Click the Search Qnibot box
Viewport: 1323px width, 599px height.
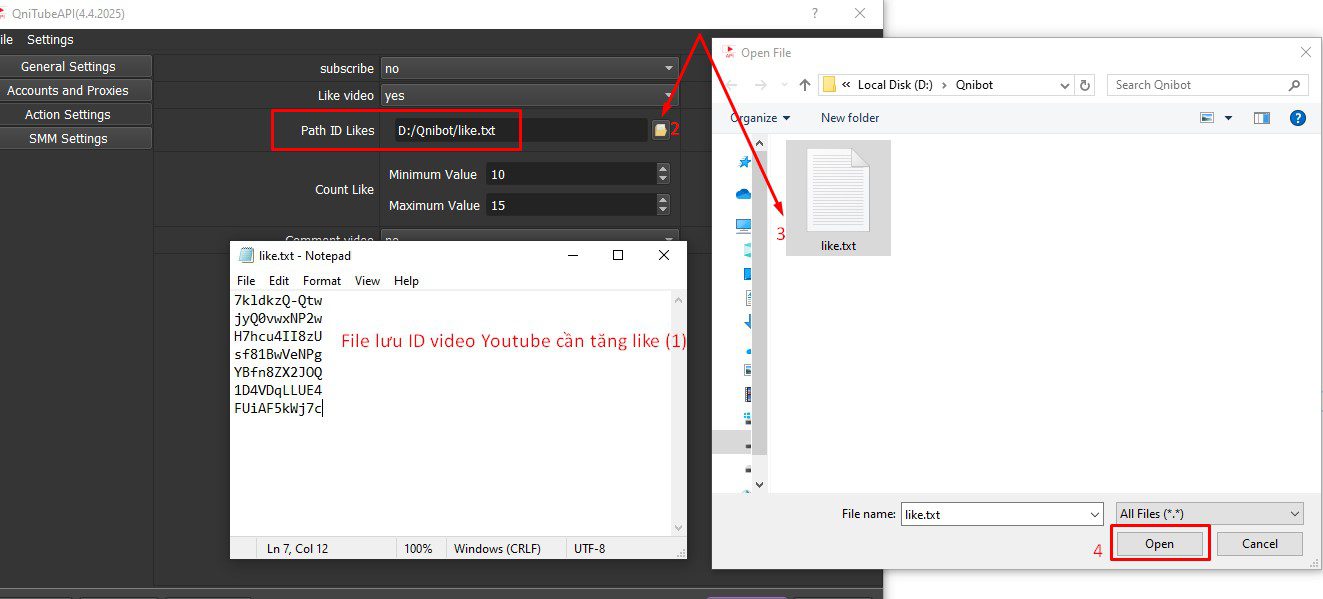(1208, 85)
